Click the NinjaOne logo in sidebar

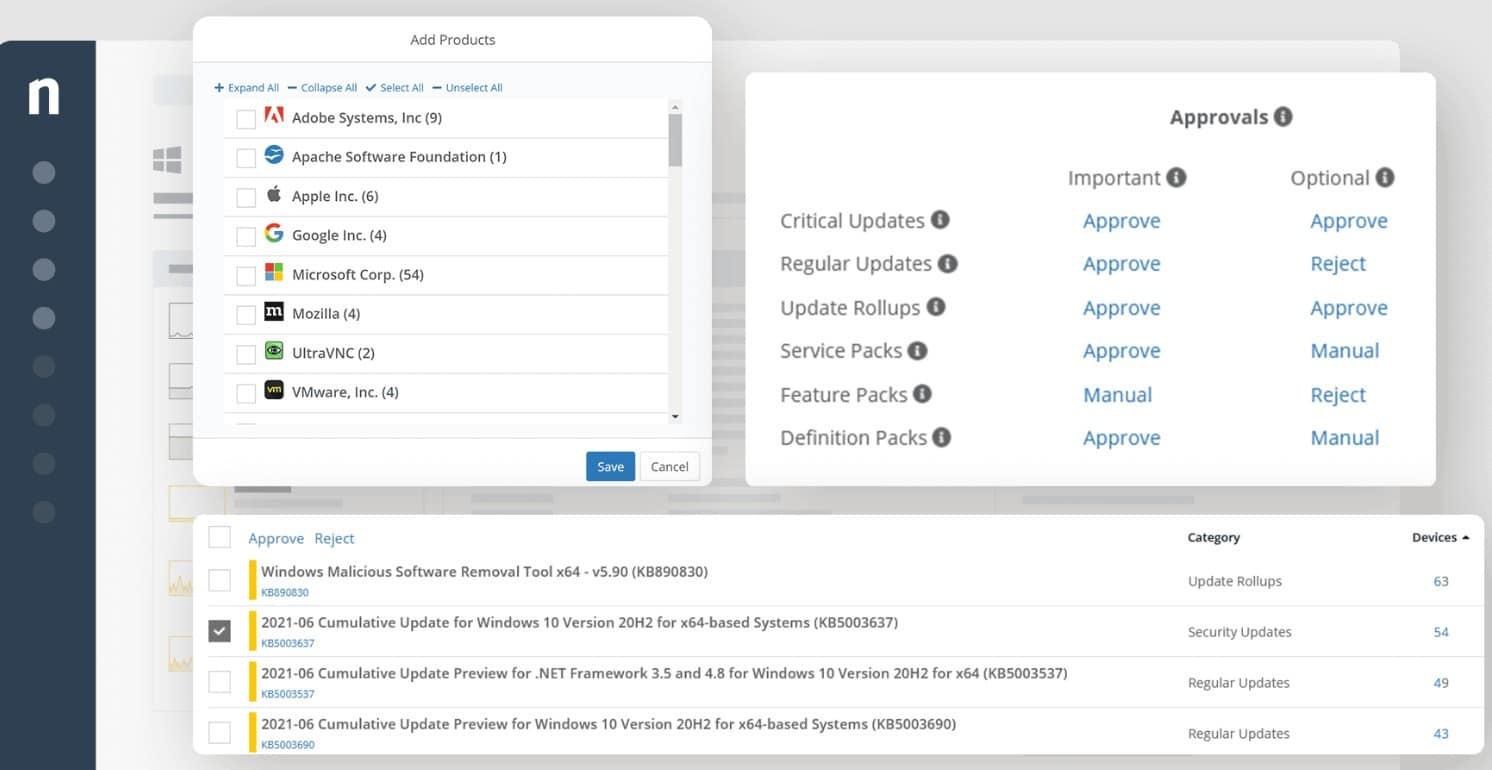pyautogui.click(x=44, y=96)
